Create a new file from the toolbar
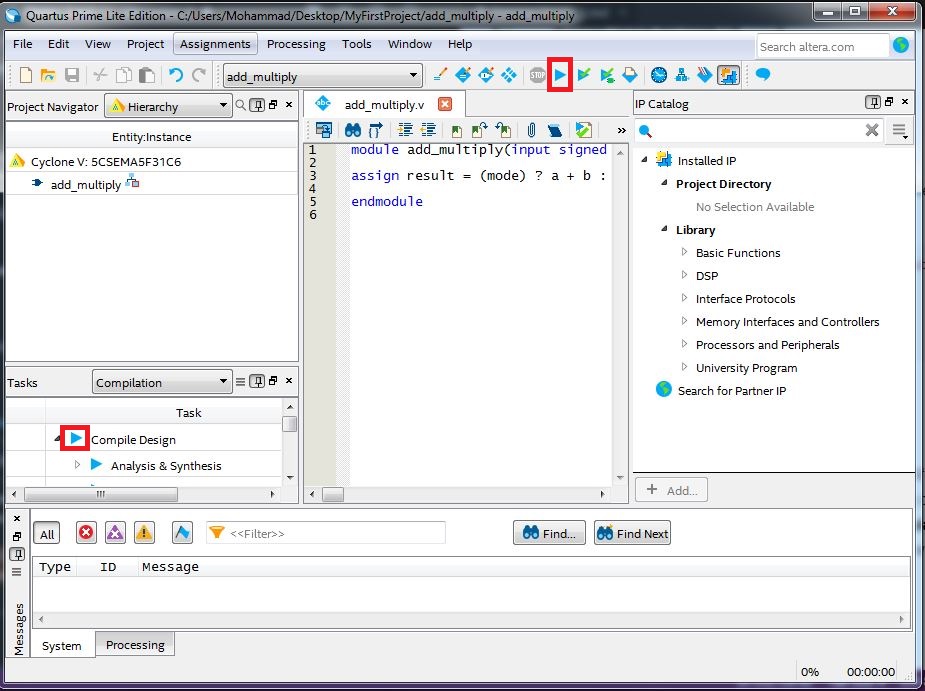The width and height of the screenshot is (925, 691). coord(25,75)
